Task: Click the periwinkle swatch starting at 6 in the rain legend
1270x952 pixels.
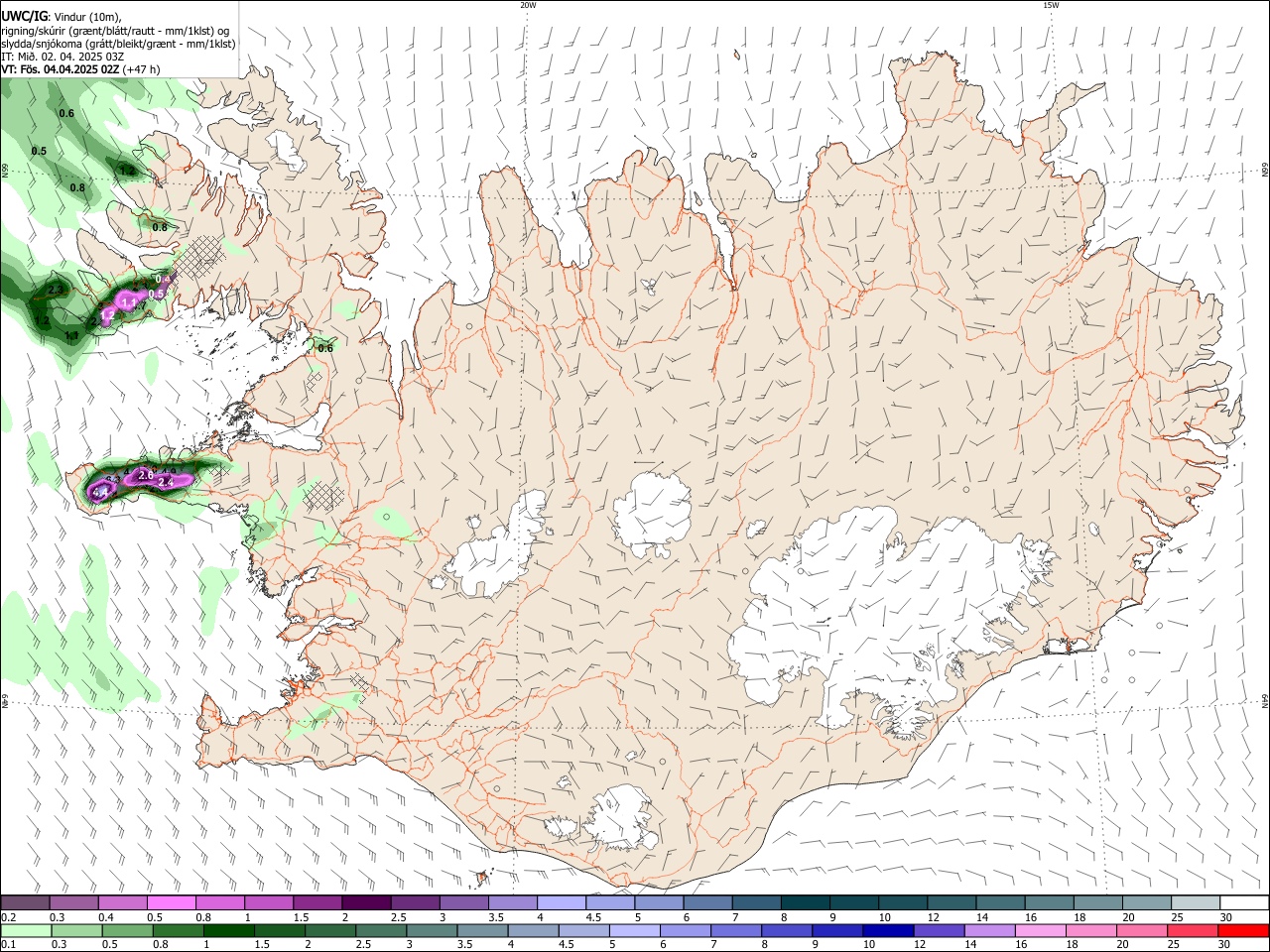Action: (x=684, y=930)
